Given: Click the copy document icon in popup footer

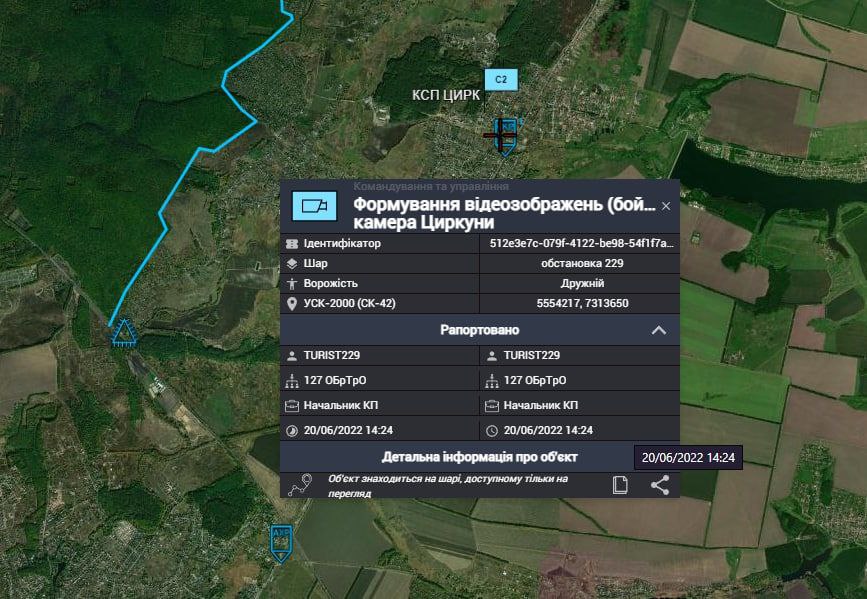Looking at the screenshot, I should coord(620,485).
